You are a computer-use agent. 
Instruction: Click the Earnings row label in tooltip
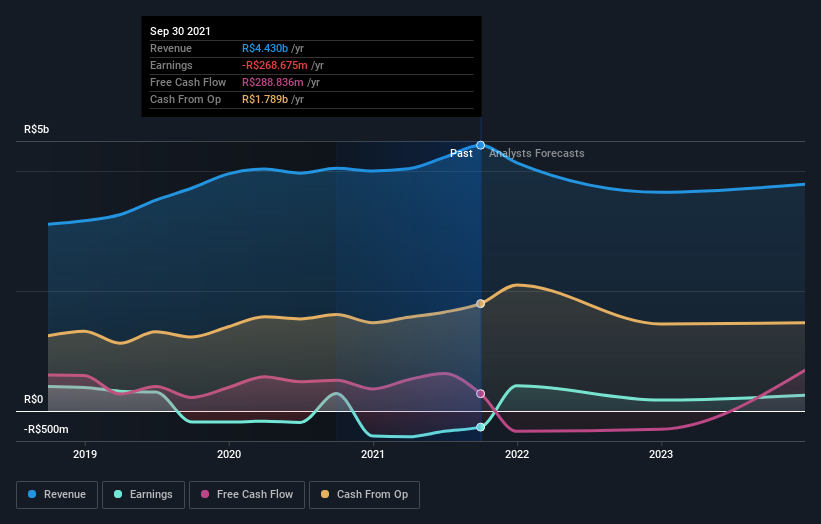tap(171, 65)
